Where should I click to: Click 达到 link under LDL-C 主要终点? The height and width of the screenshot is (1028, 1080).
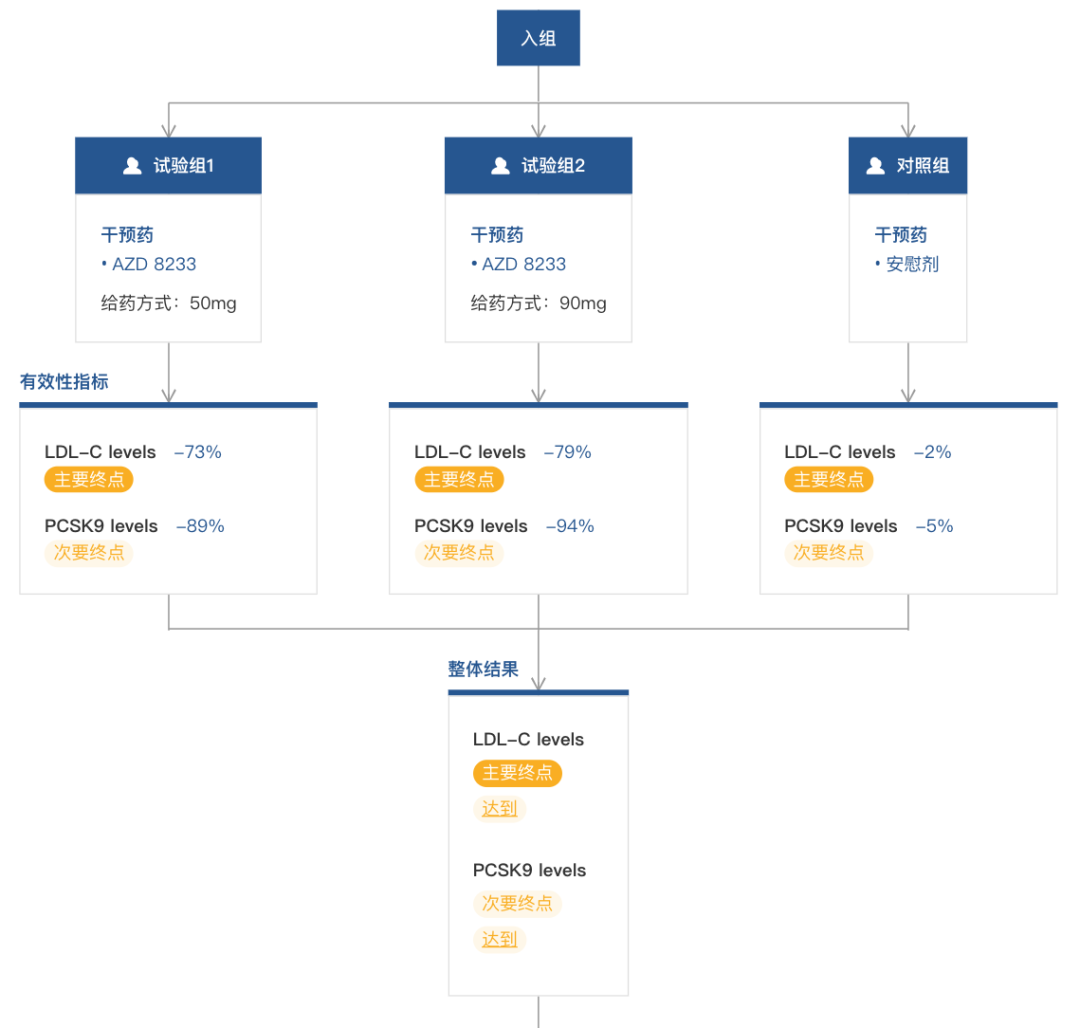click(499, 808)
